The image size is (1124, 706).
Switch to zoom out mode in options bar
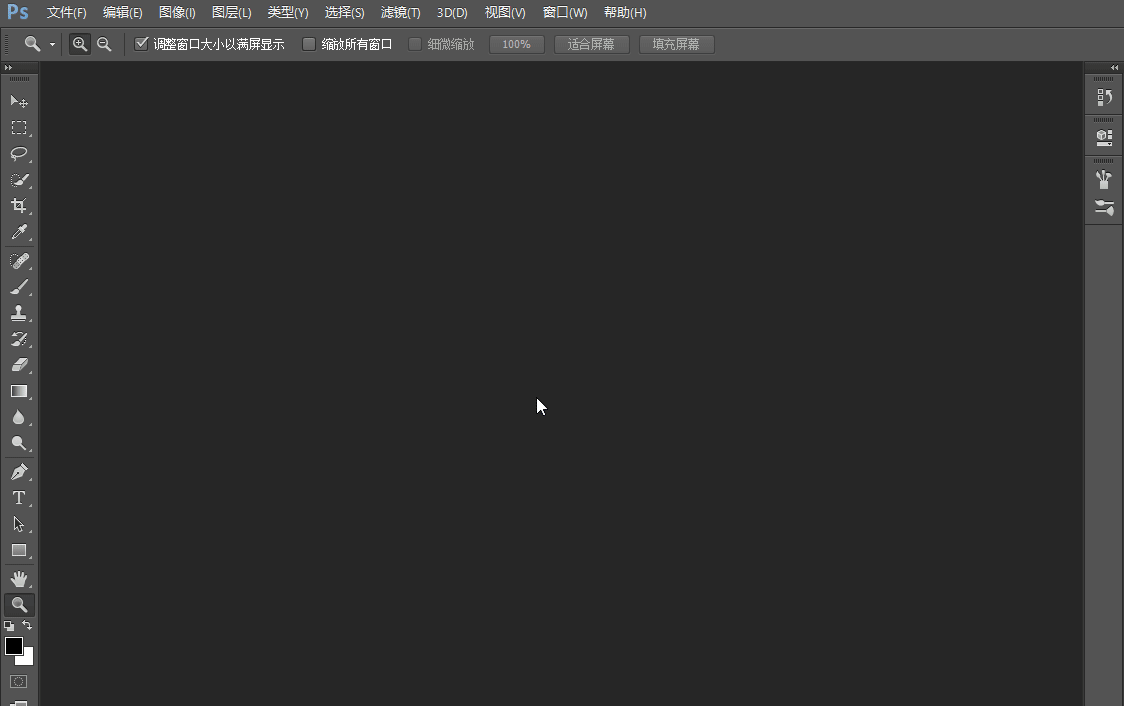pyautogui.click(x=103, y=44)
